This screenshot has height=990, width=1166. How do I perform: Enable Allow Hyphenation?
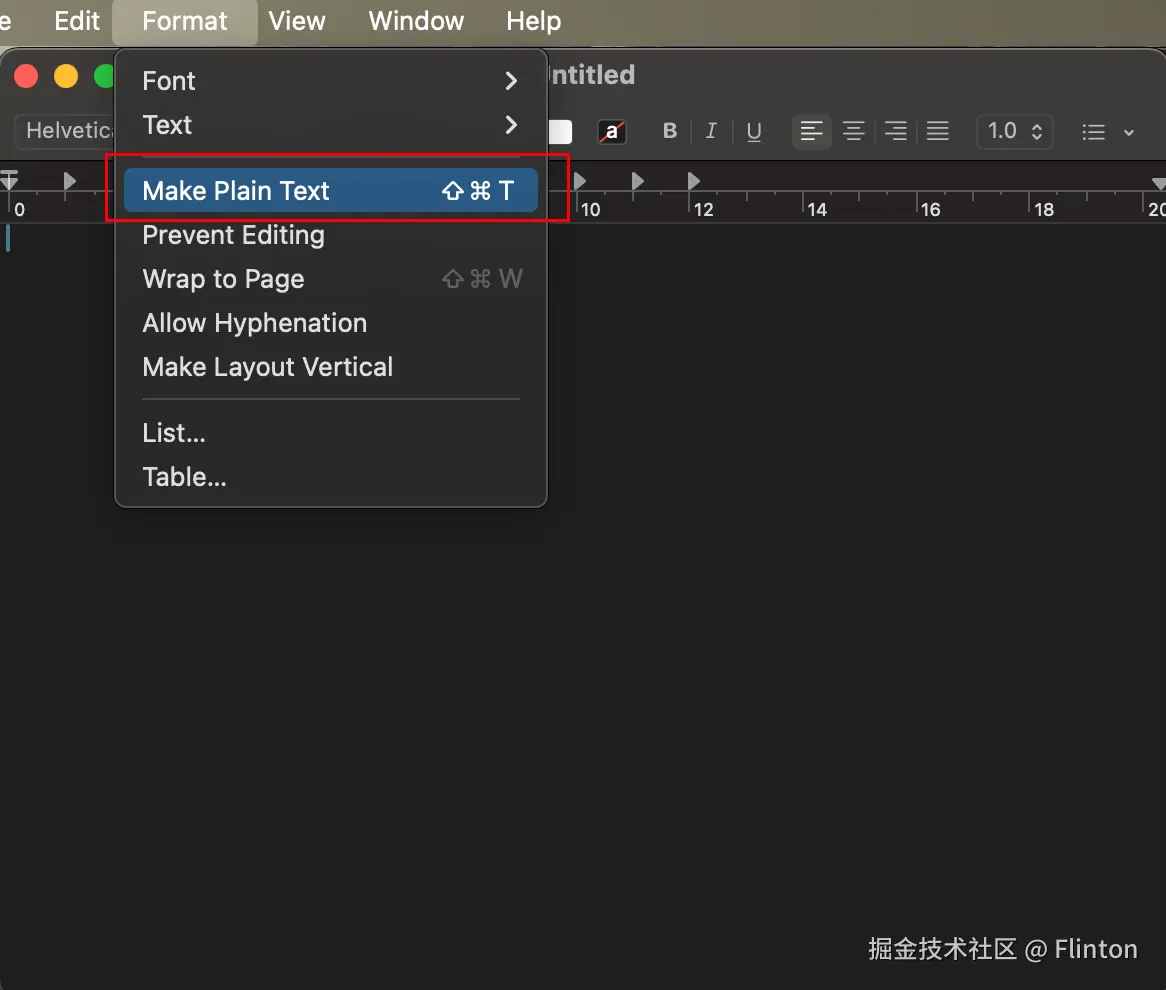[x=330, y=323]
